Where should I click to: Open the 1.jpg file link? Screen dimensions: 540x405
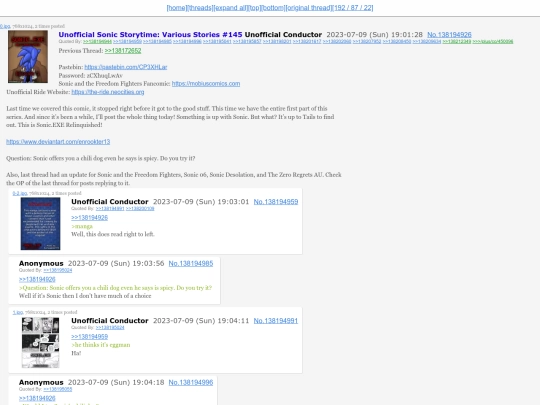[18, 312]
